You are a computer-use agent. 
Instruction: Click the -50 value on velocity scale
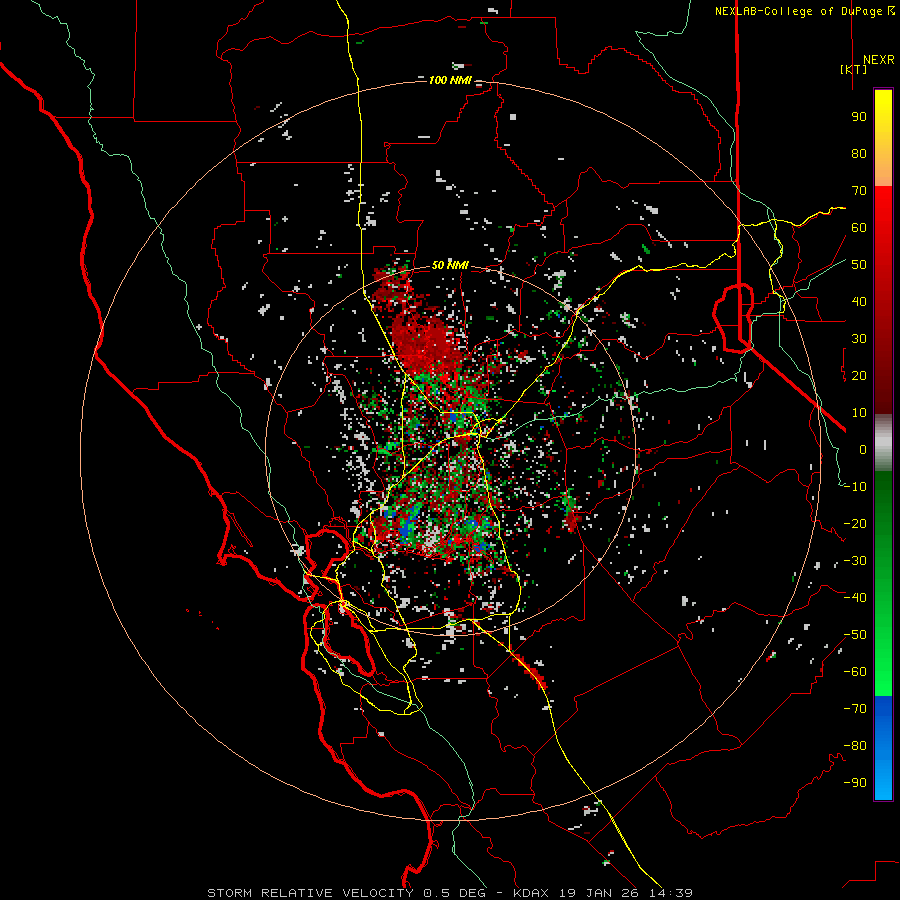pyautogui.click(x=855, y=635)
